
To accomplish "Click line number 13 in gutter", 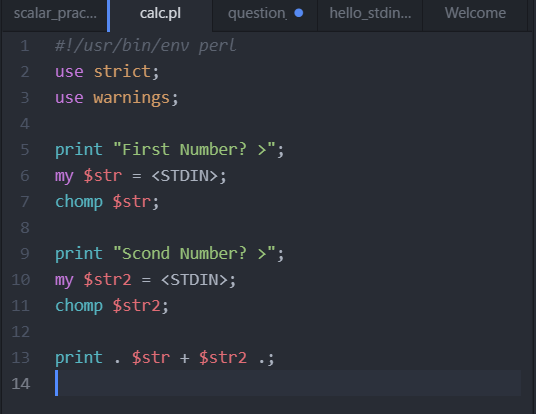I will coord(21,358).
